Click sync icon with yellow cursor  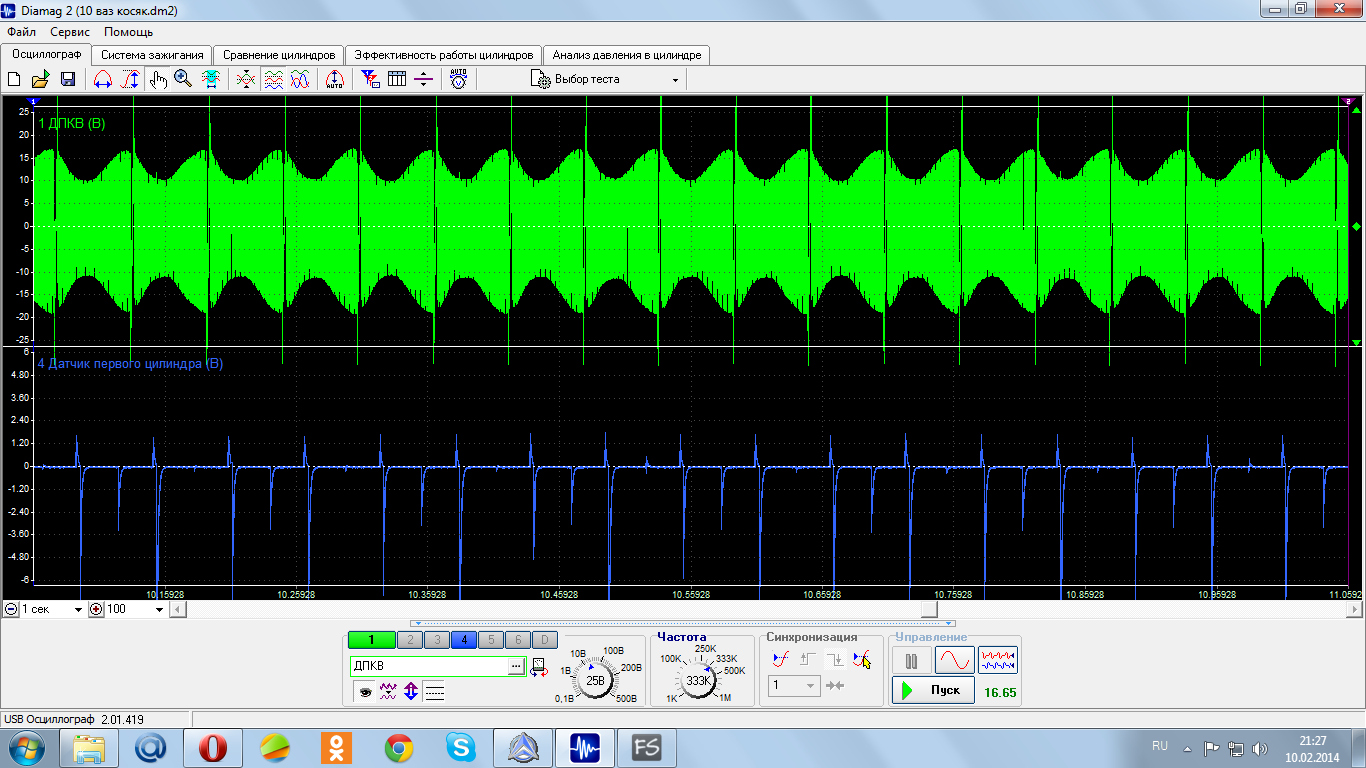point(862,660)
